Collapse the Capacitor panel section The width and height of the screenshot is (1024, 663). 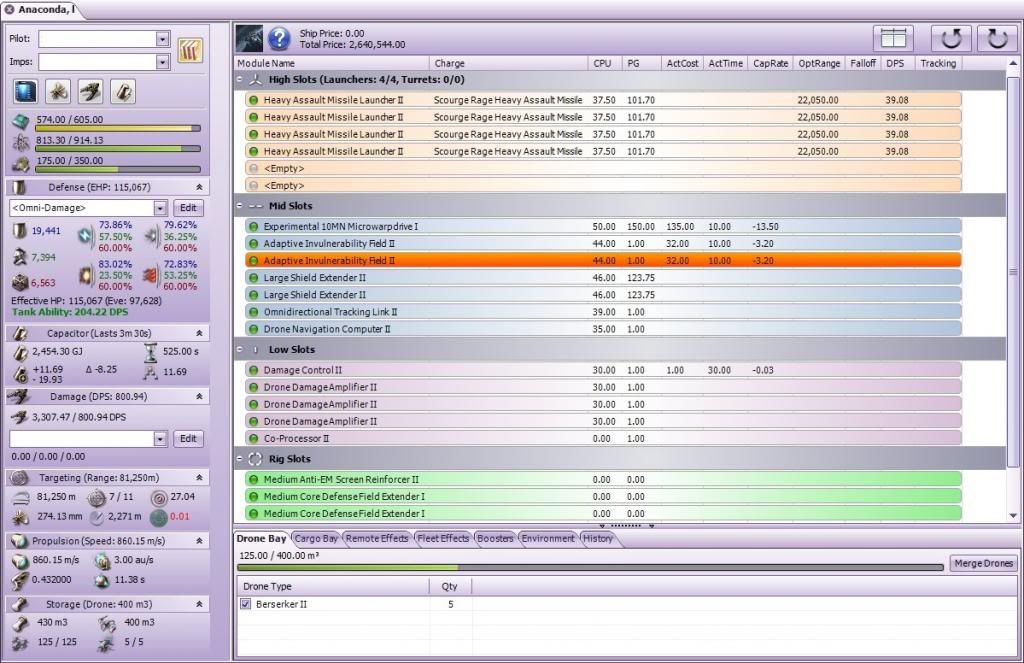[198, 333]
